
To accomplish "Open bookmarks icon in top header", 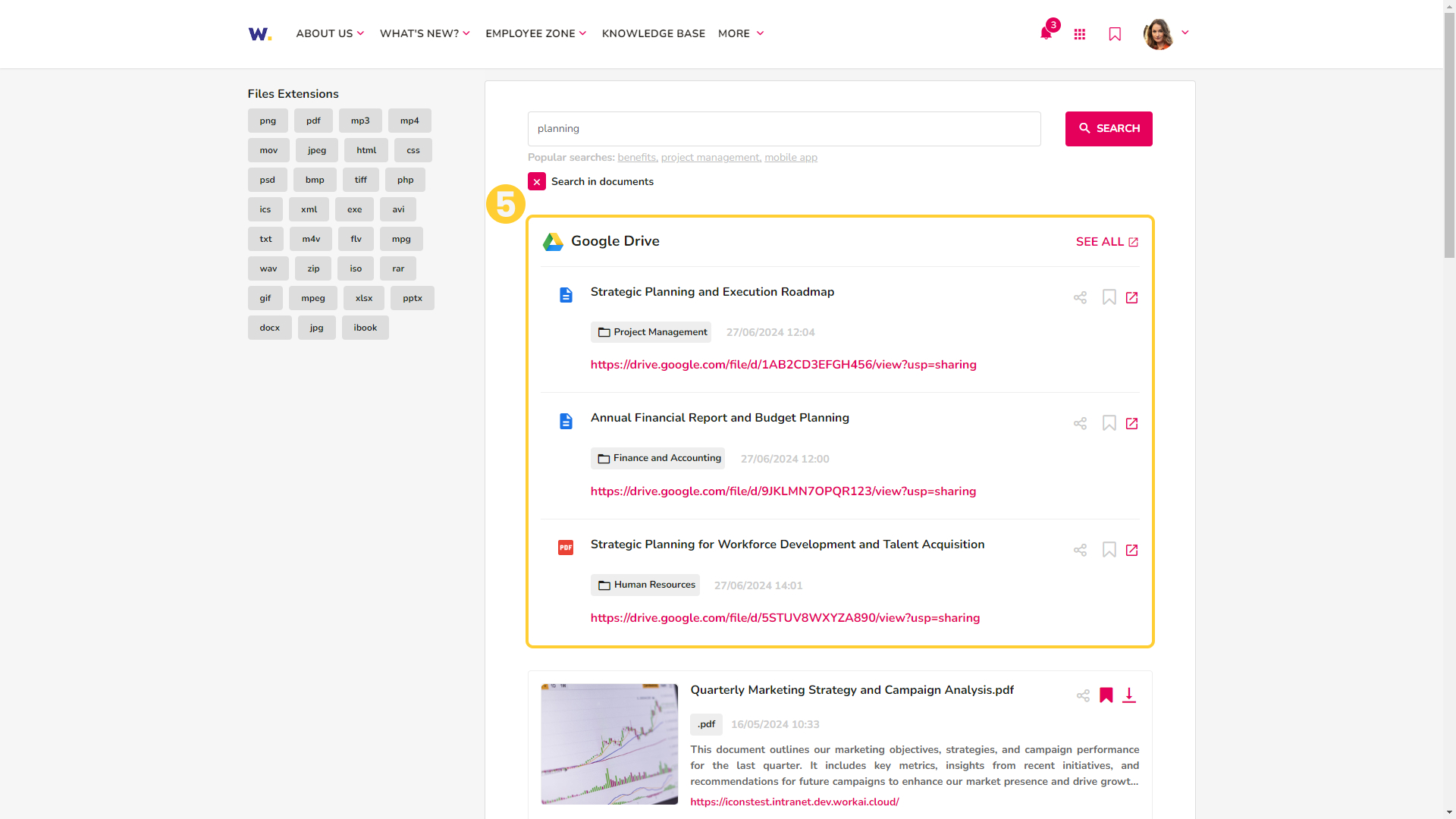I will coord(1115,34).
